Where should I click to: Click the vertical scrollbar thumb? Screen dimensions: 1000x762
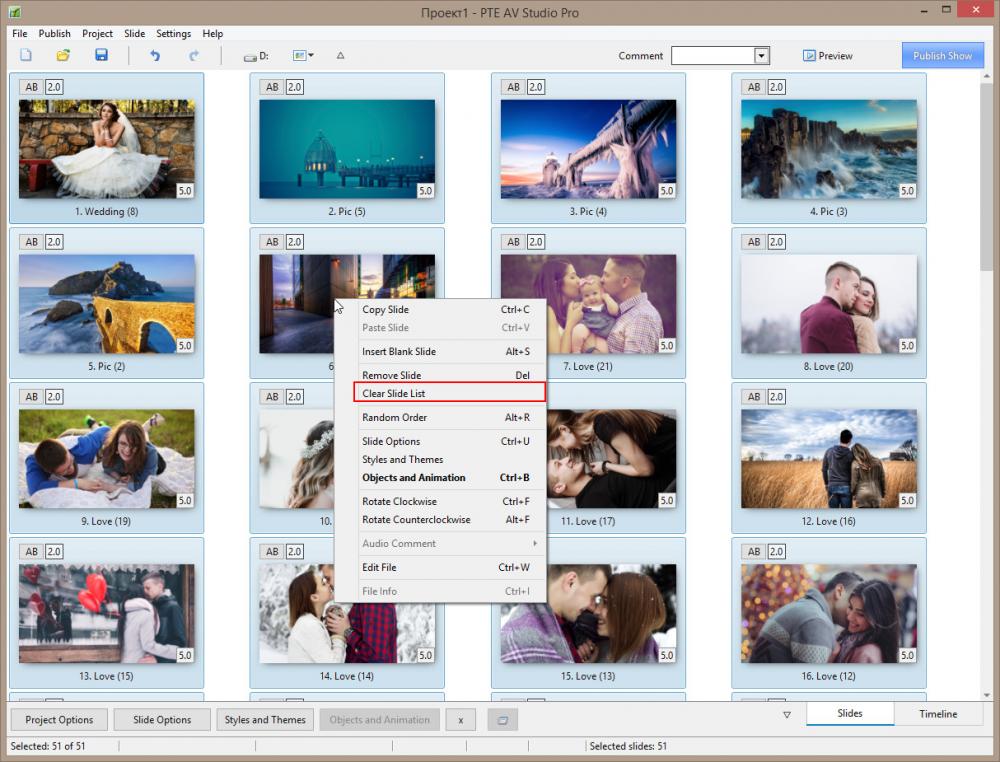tap(987, 176)
